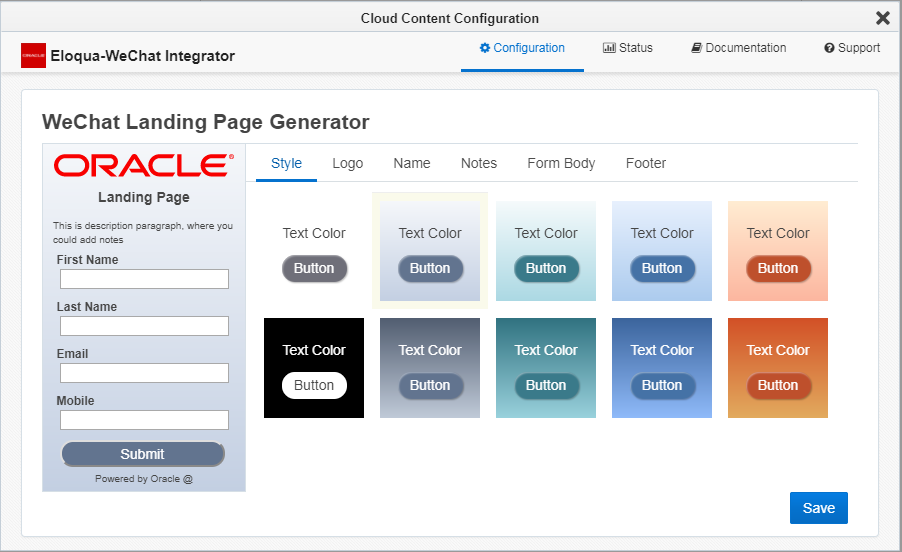The width and height of the screenshot is (902, 552).
Task: Click the Email input field
Action: coord(144,373)
